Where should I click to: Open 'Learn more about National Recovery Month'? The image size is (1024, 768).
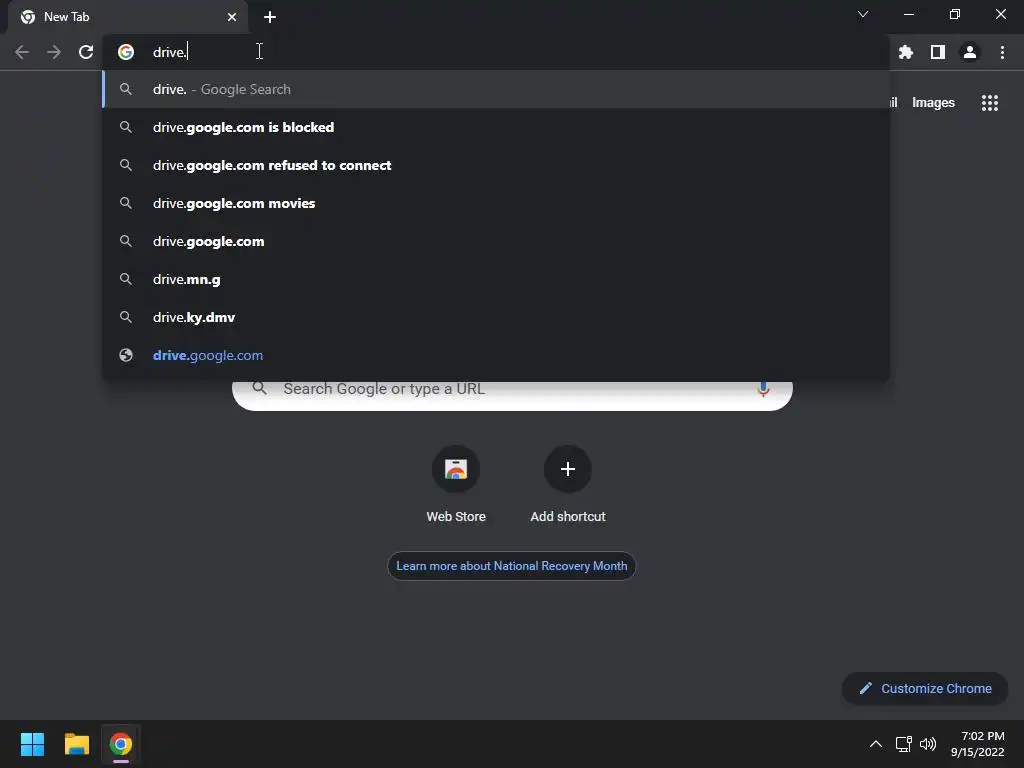511,566
